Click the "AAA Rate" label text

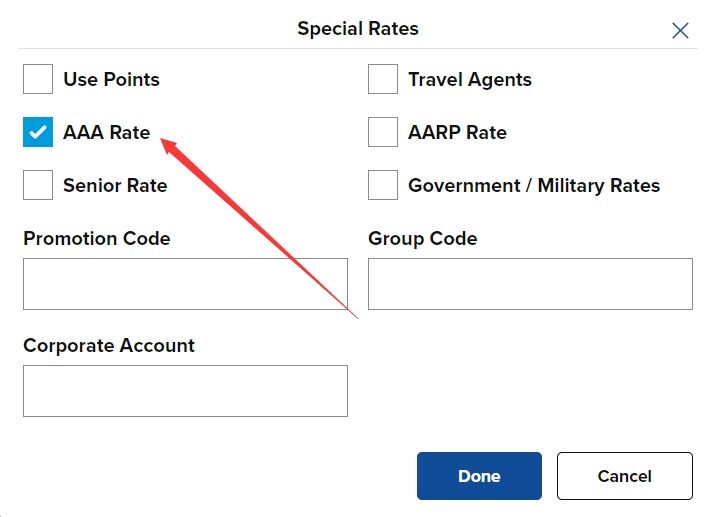point(106,132)
